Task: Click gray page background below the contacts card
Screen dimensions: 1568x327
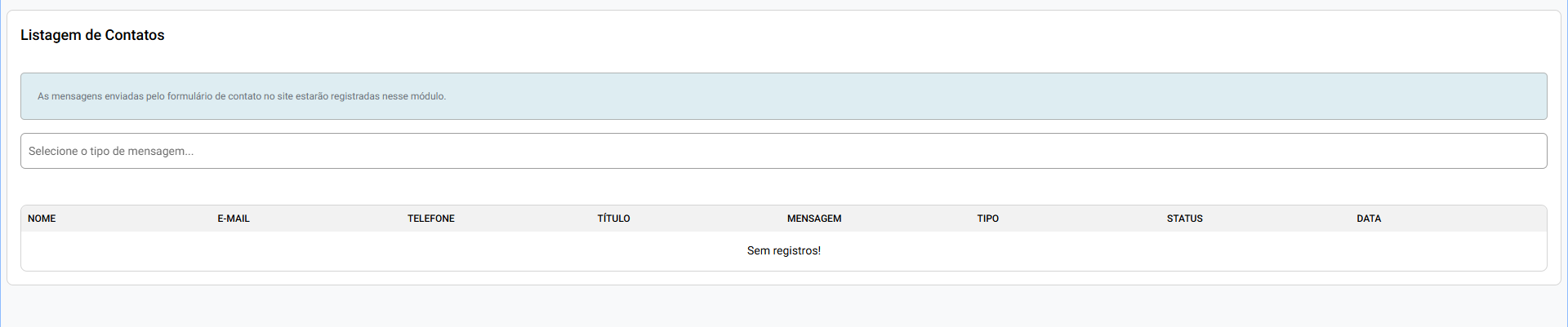Action: coord(784,308)
